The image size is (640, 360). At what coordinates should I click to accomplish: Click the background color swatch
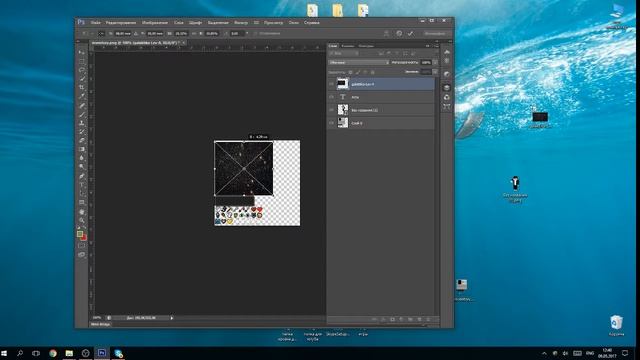(x=84, y=237)
